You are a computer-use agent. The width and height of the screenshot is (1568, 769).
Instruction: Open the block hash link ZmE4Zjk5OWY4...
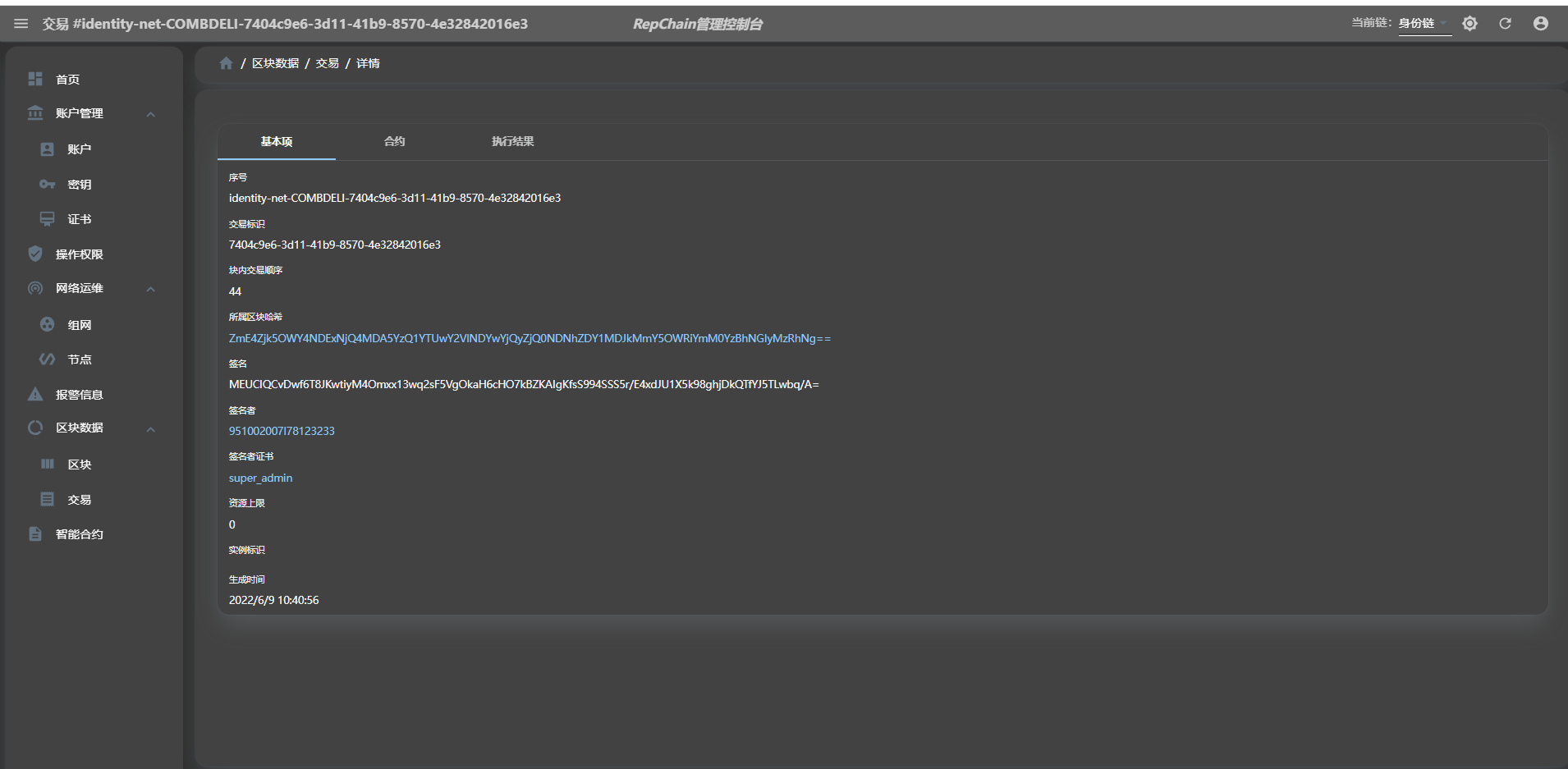click(x=530, y=338)
